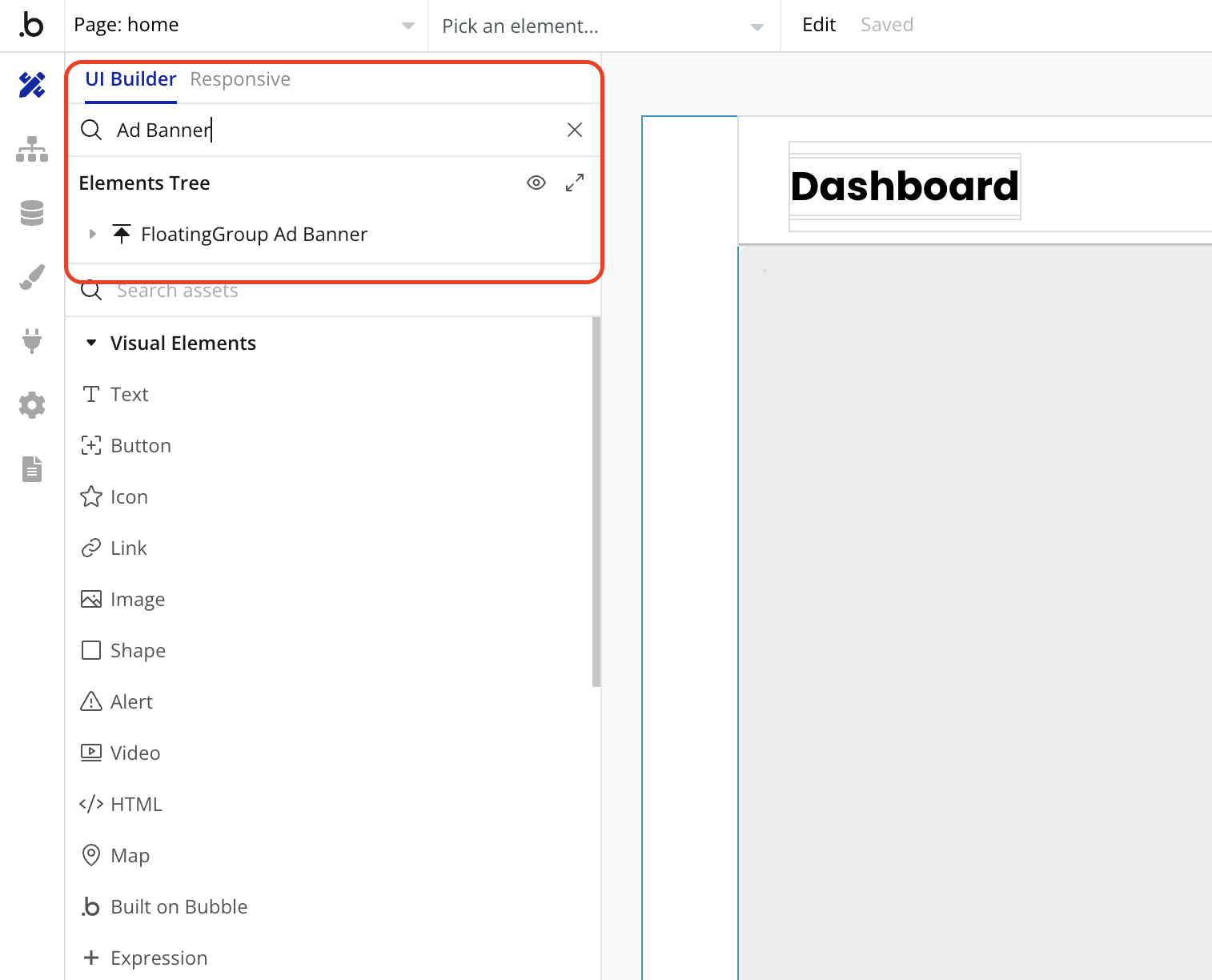Open the Data tab database icon

pyautogui.click(x=32, y=213)
